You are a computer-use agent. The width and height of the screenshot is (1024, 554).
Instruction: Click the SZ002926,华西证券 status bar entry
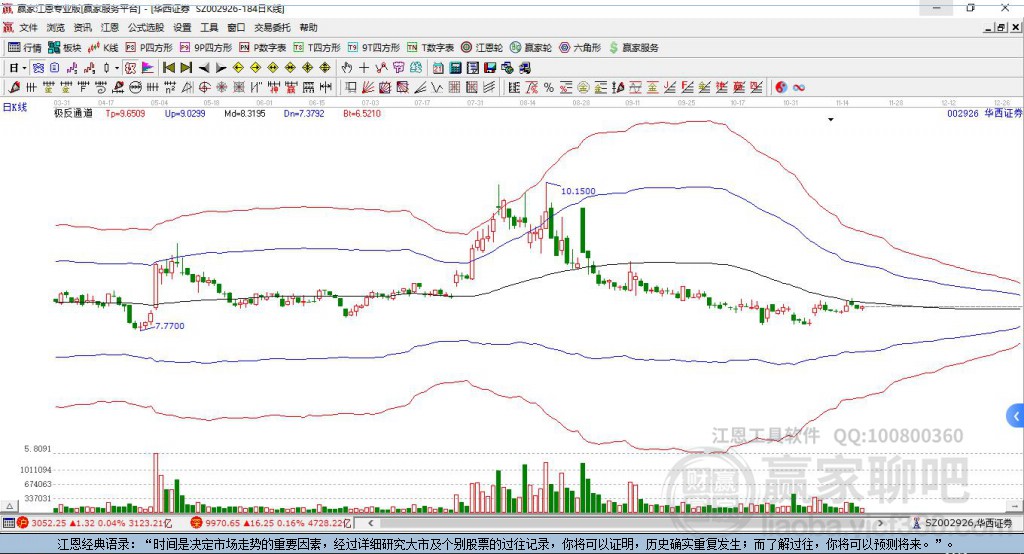click(963, 523)
